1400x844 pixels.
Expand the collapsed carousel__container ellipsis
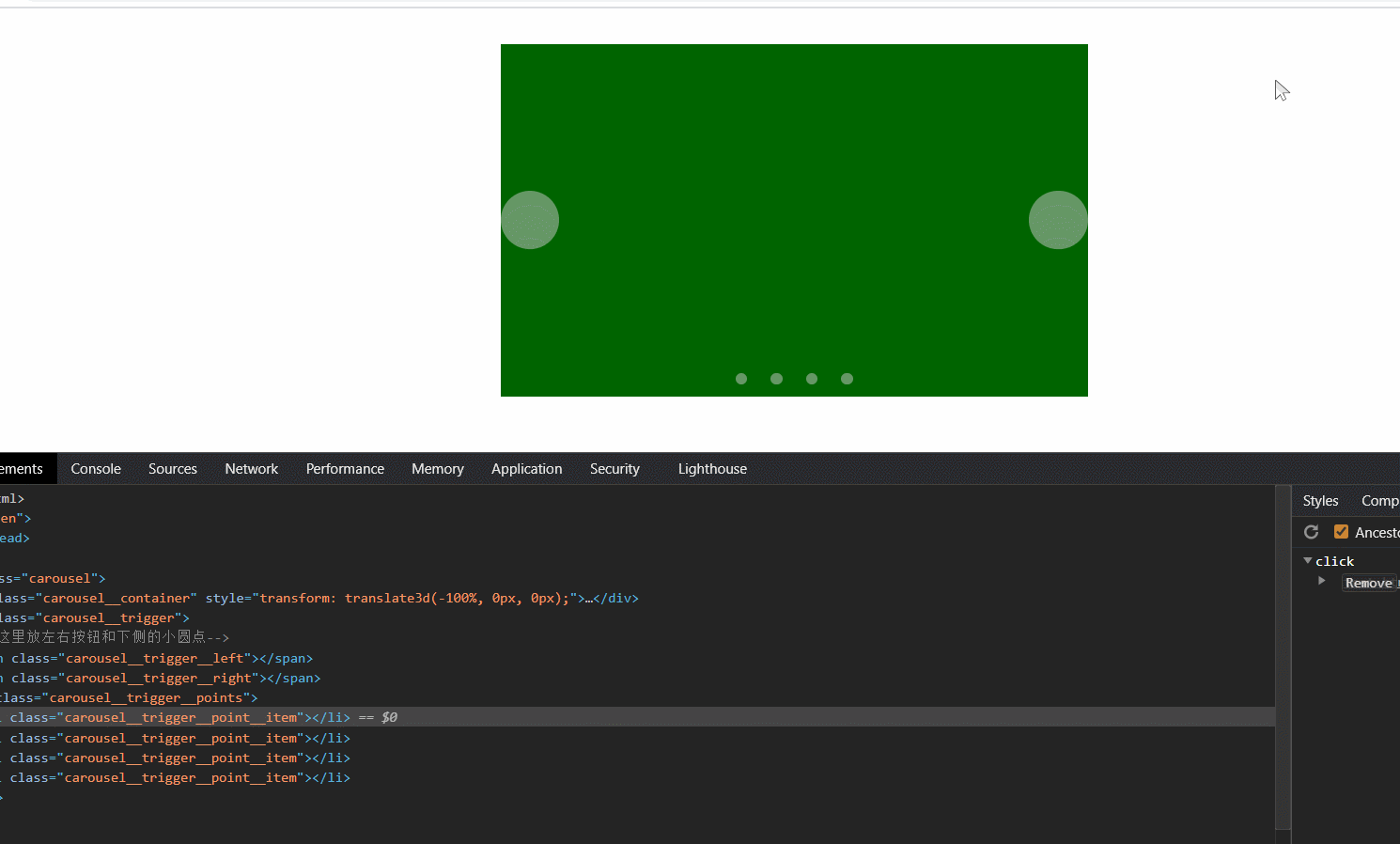coord(589,599)
